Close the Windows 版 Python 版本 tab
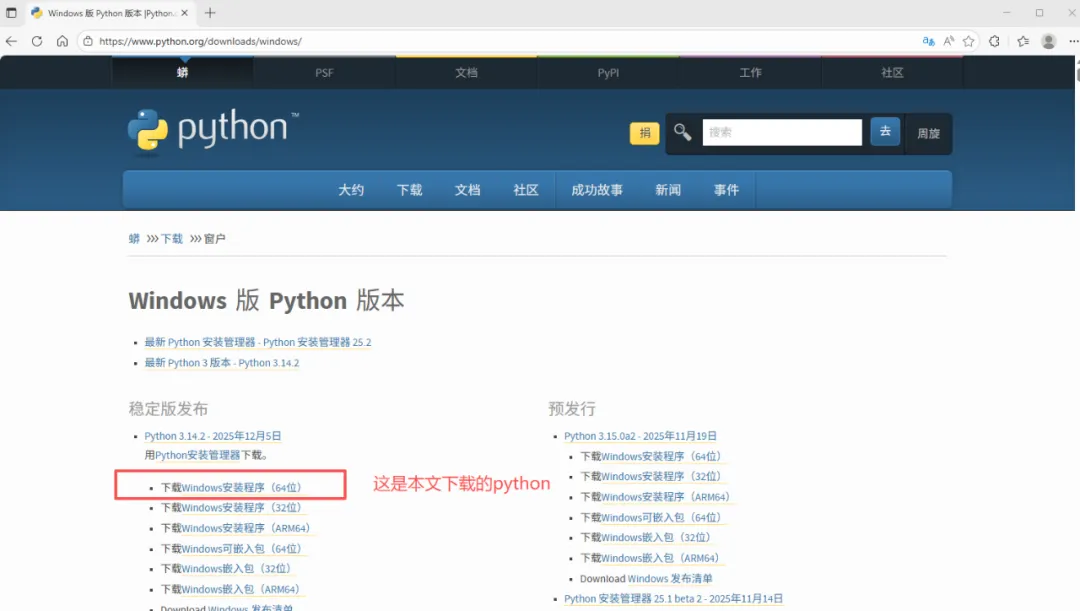The height and width of the screenshot is (611, 1080). pos(185,13)
